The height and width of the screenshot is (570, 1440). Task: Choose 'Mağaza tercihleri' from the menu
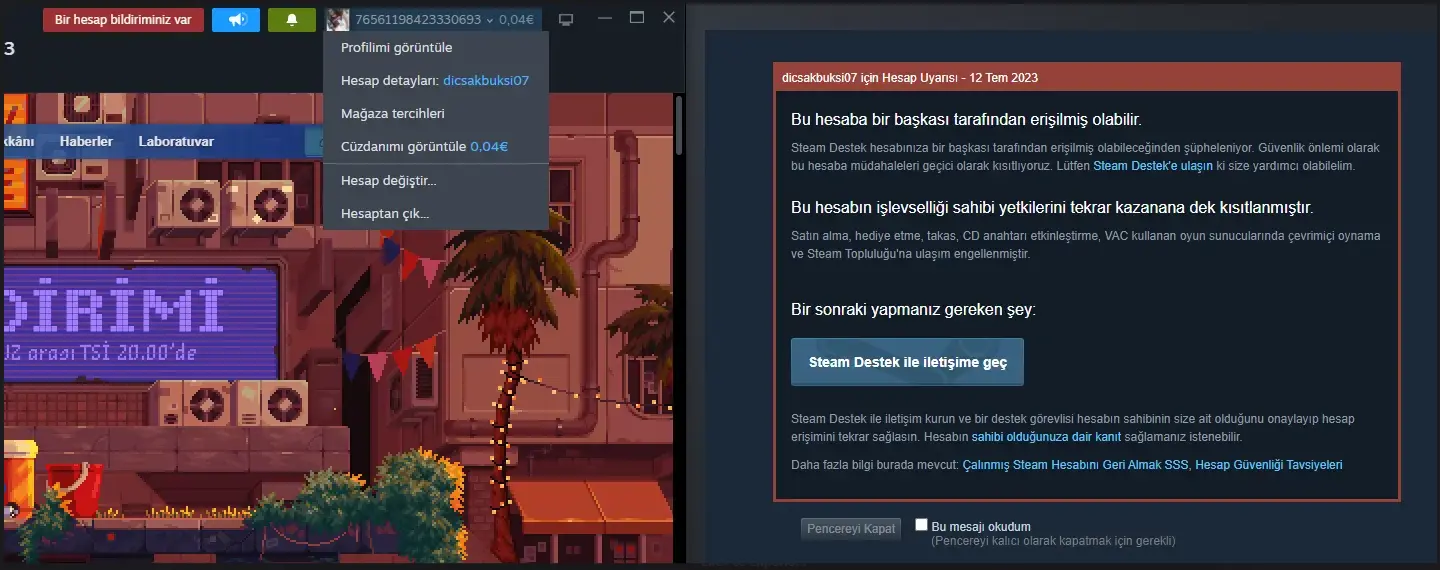pos(436,113)
